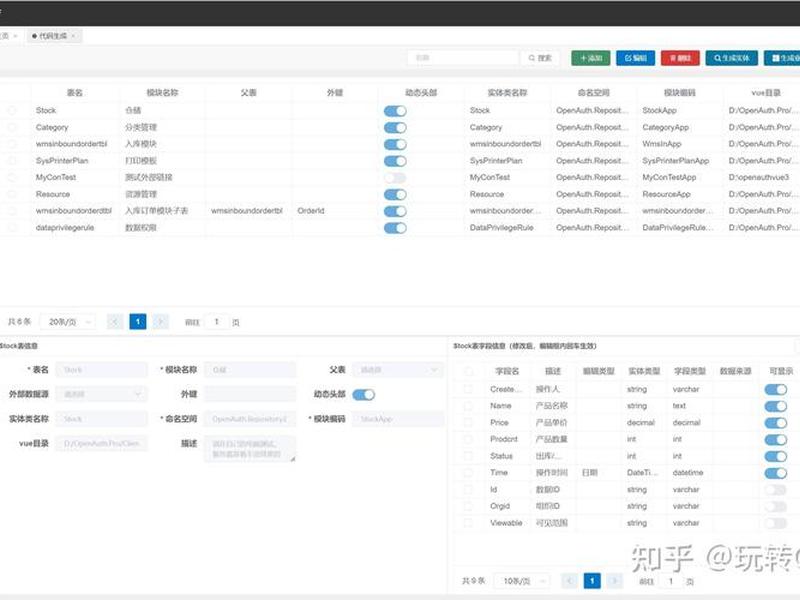Image resolution: width=800 pixels, height=600 pixels.
Task: Click the 表名 input field in the form
Action: pos(102,370)
